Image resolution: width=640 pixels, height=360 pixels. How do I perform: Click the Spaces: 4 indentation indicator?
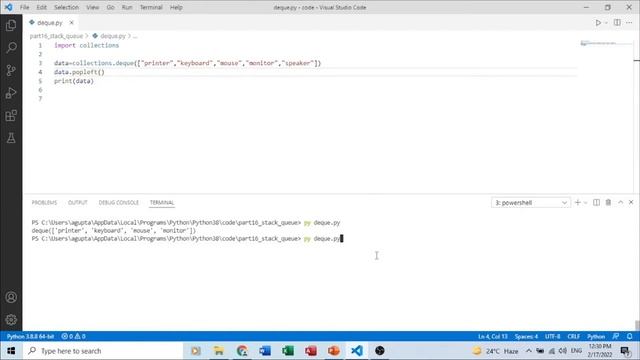tap(526, 337)
